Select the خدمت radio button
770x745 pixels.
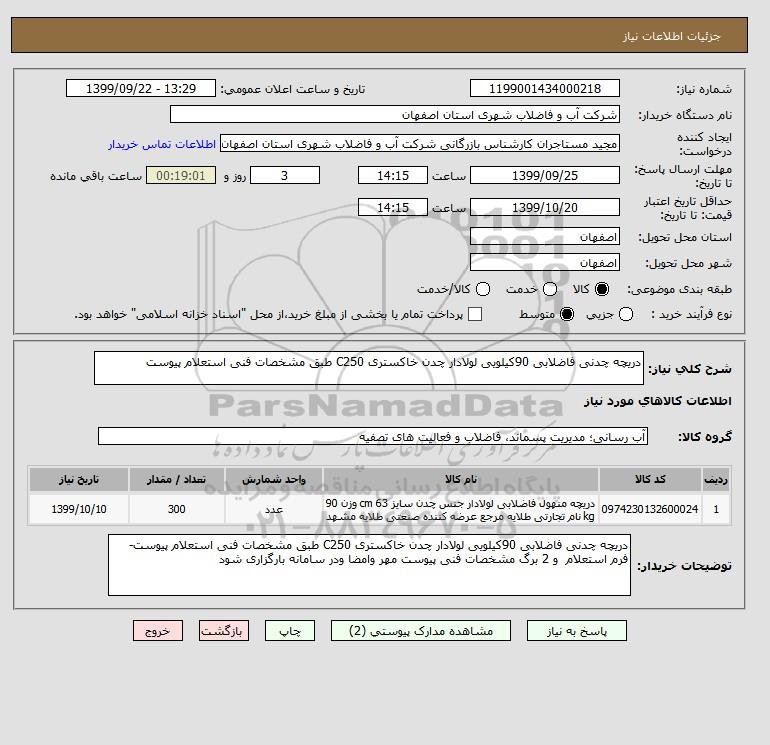click(550, 289)
